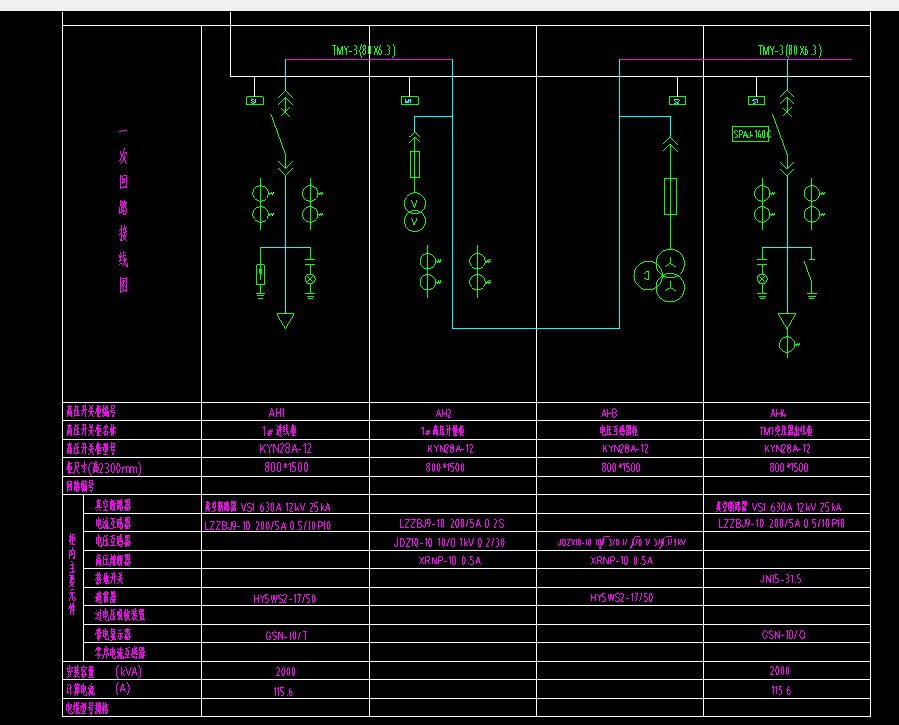Screen dimensions: 899x725
Task: Select the AH4 circuit breaker switch symbol
Action: point(780,134)
